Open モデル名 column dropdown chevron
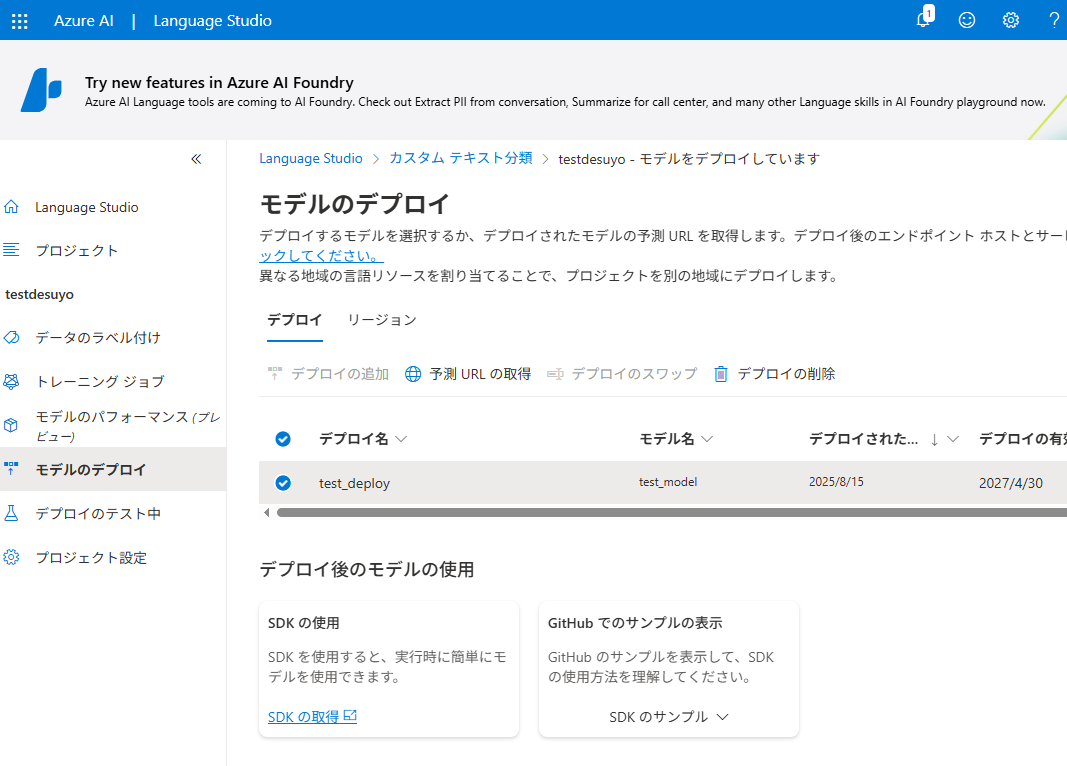This screenshot has height=766, width=1067. [x=707, y=439]
